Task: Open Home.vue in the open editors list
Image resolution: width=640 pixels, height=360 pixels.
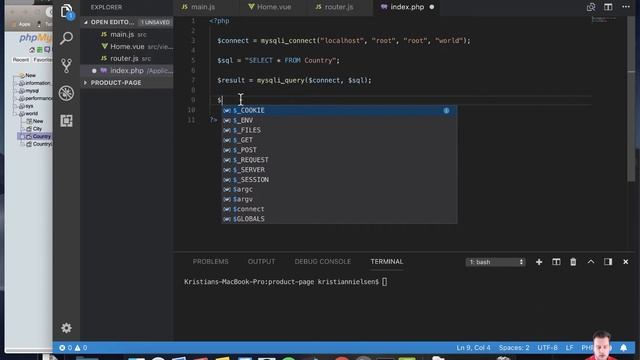Action: 127,47
